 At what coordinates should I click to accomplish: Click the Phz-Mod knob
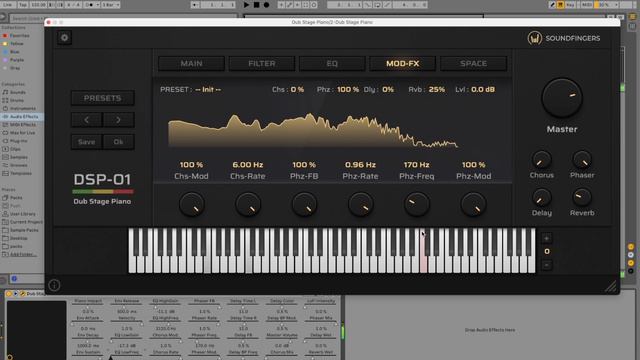[473, 204]
